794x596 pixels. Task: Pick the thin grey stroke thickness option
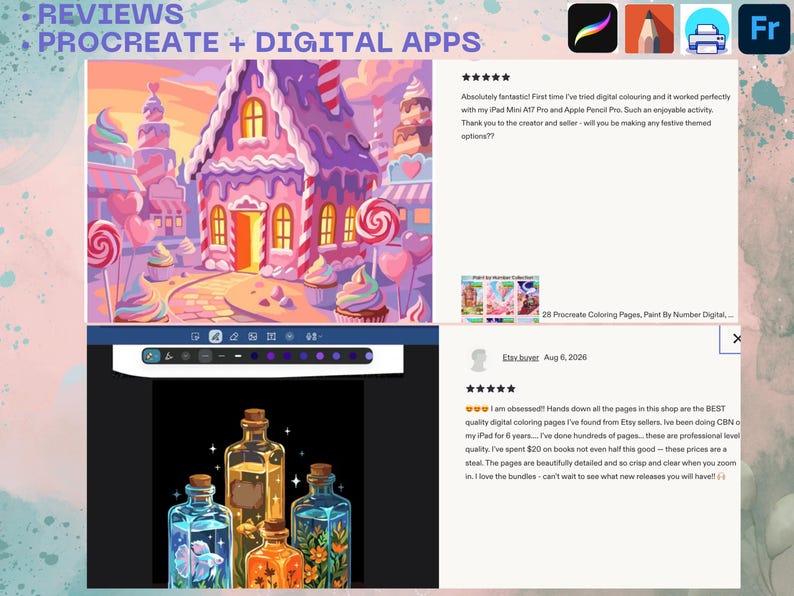click(x=221, y=356)
